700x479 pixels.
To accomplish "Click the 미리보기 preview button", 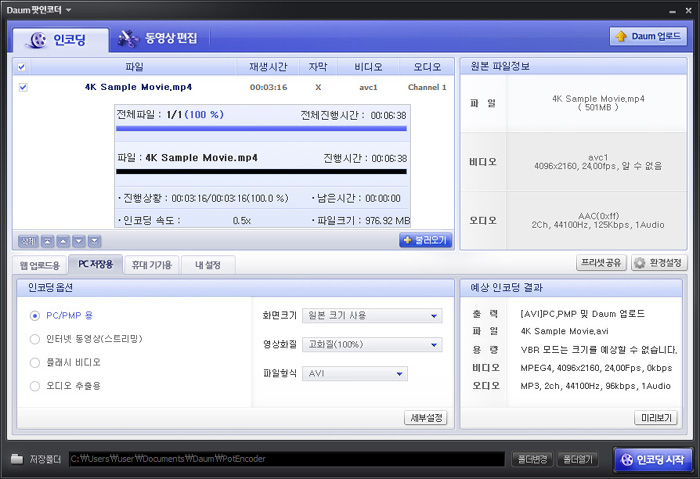I will (x=656, y=418).
